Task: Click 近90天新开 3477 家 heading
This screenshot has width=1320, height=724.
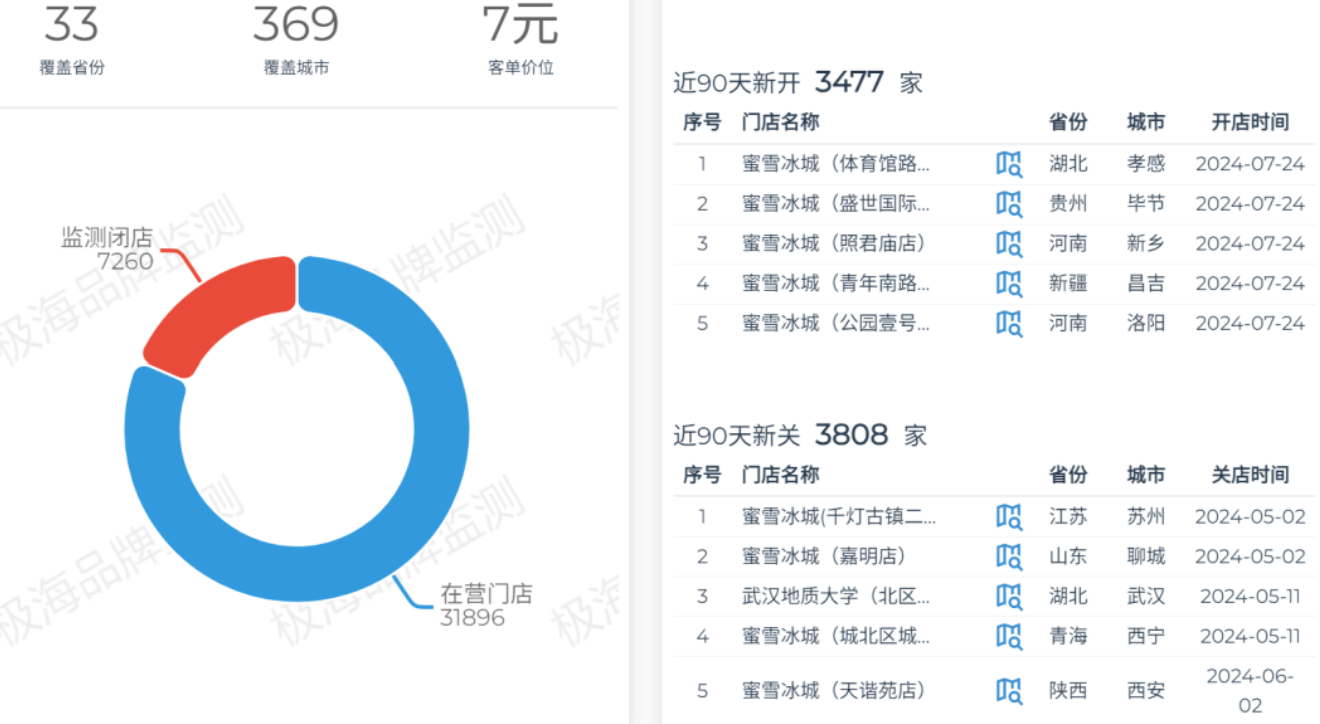Action: 798,82
